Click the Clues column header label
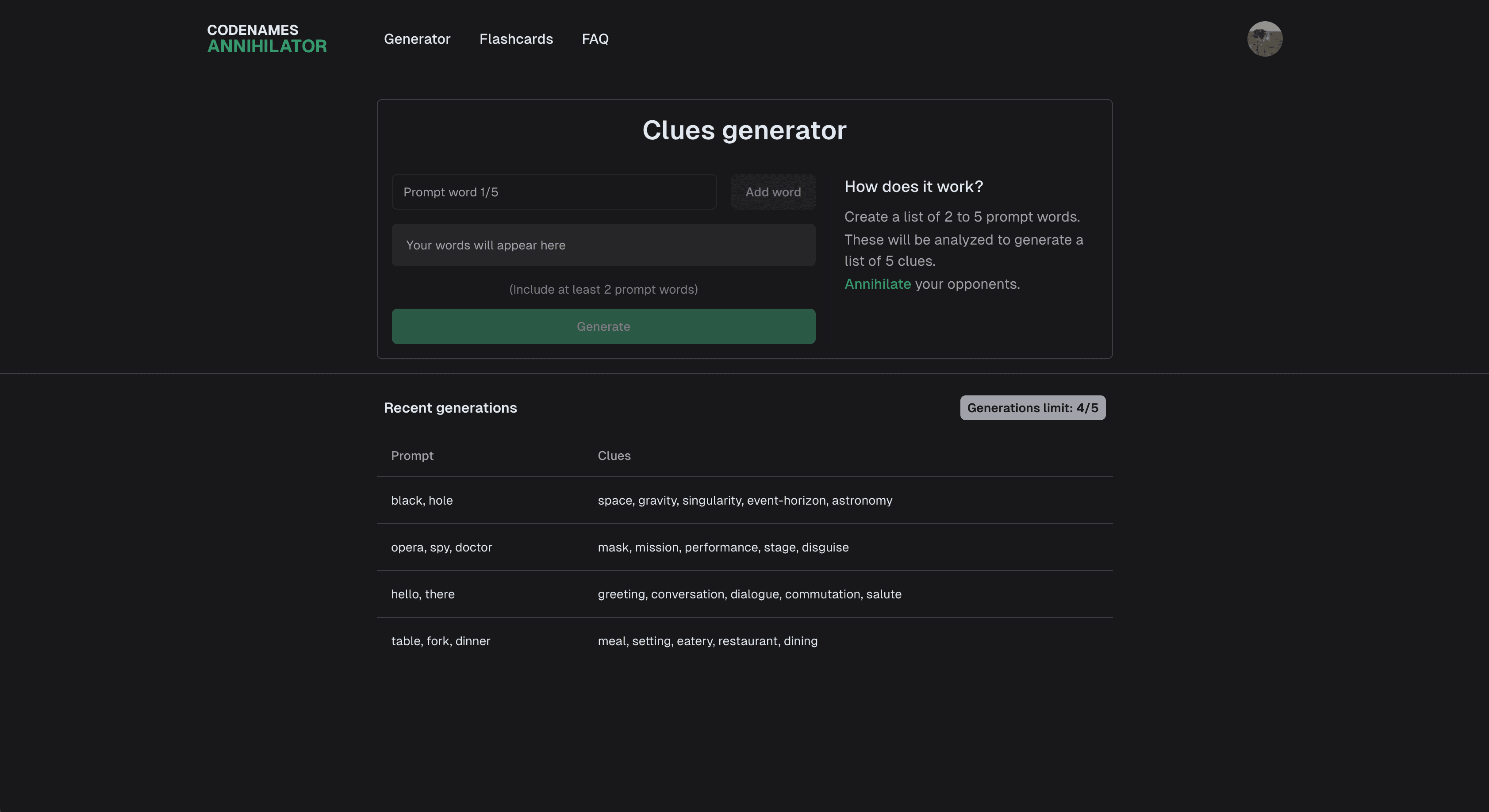Screen dimensions: 1489x812 click(613, 454)
